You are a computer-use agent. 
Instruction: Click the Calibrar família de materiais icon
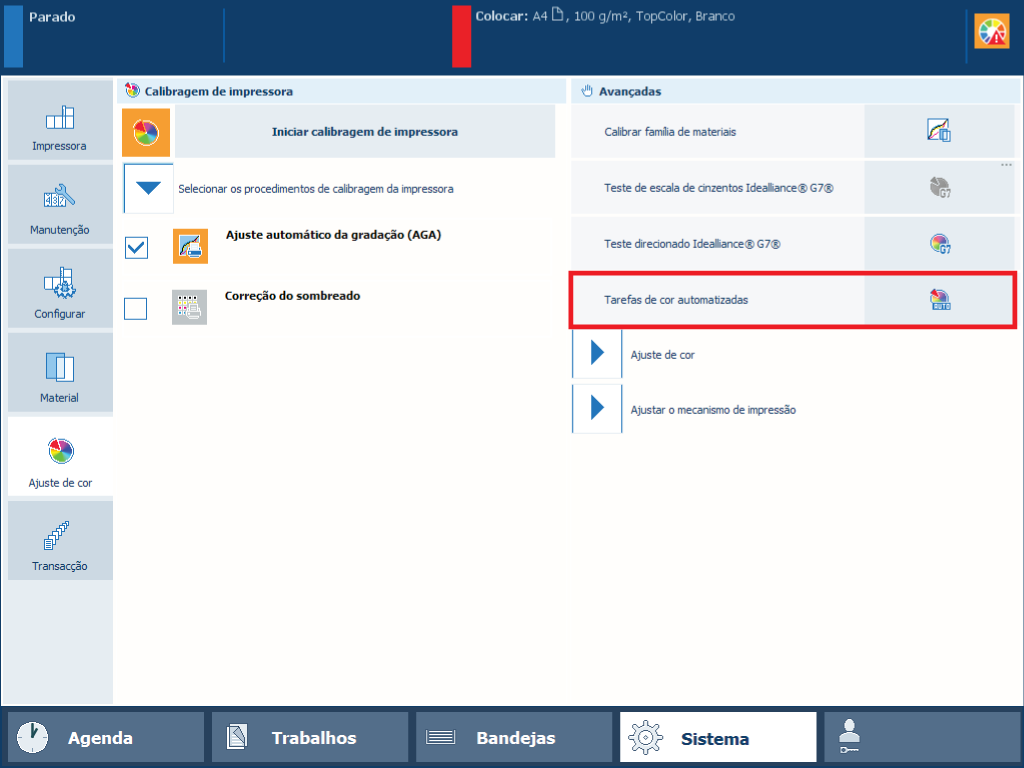[938, 131]
